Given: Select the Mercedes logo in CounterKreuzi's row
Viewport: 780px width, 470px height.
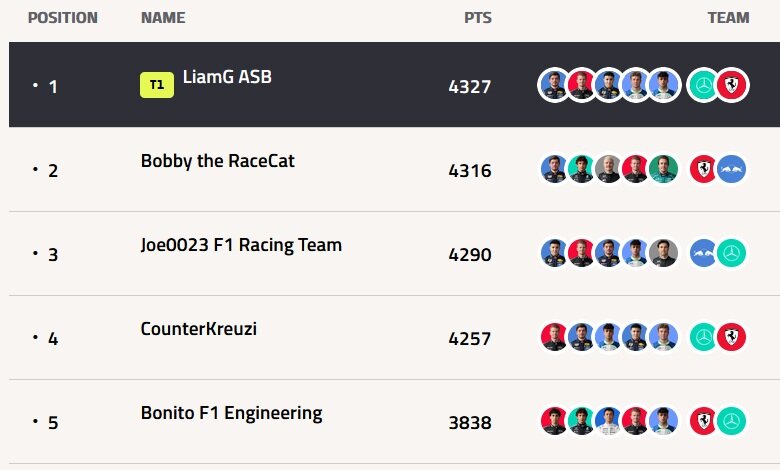Looking at the screenshot, I should click(x=703, y=337).
